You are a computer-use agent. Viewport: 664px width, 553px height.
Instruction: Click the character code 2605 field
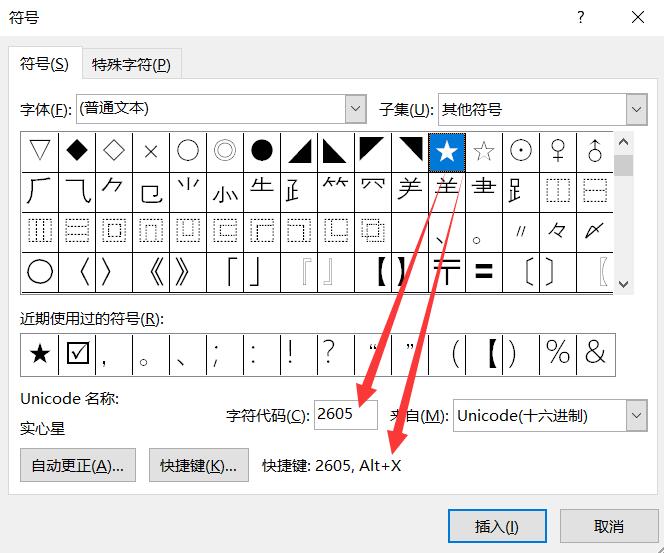[346, 415]
